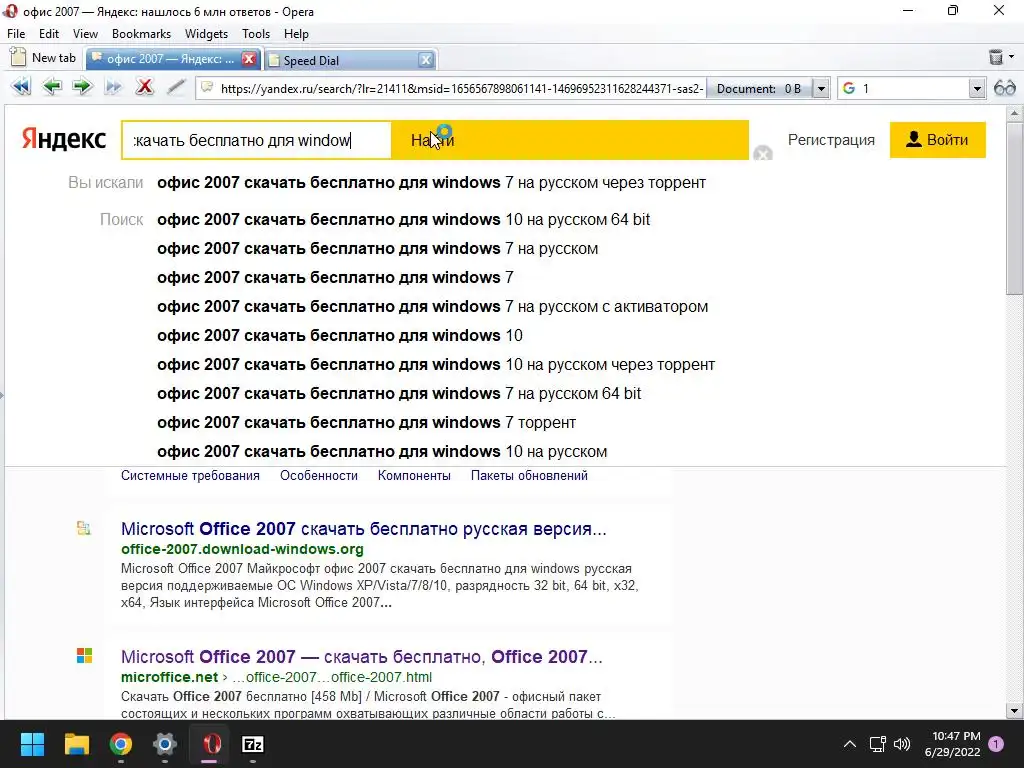Click the Войти login button
This screenshot has height=768, width=1024.
[937, 140]
